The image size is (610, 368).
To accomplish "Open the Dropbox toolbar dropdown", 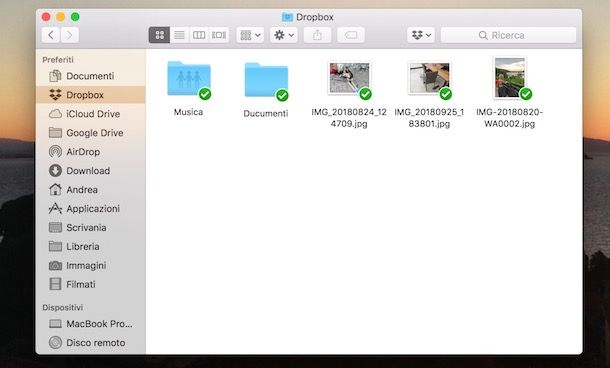I will (x=421, y=35).
